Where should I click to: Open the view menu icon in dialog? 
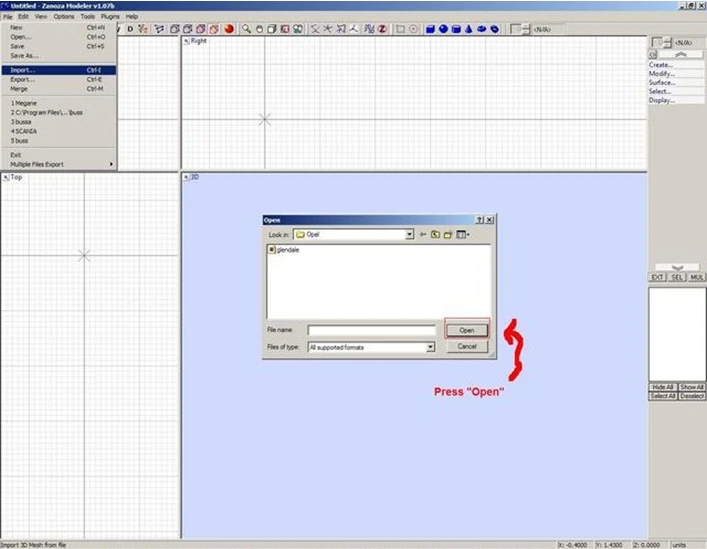pos(463,234)
